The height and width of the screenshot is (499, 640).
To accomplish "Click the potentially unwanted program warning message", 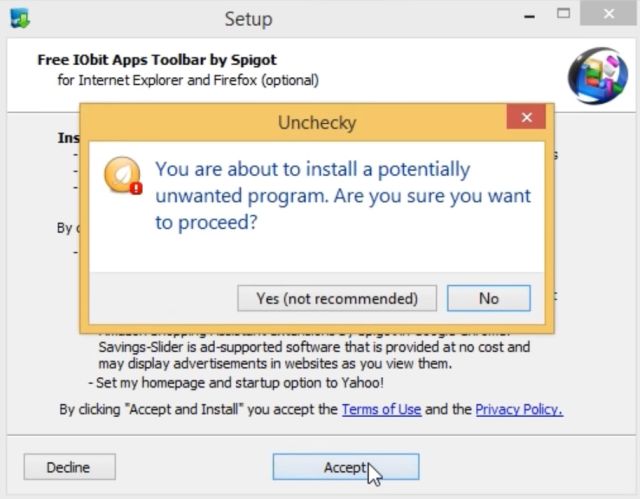I will click(343, 196).
